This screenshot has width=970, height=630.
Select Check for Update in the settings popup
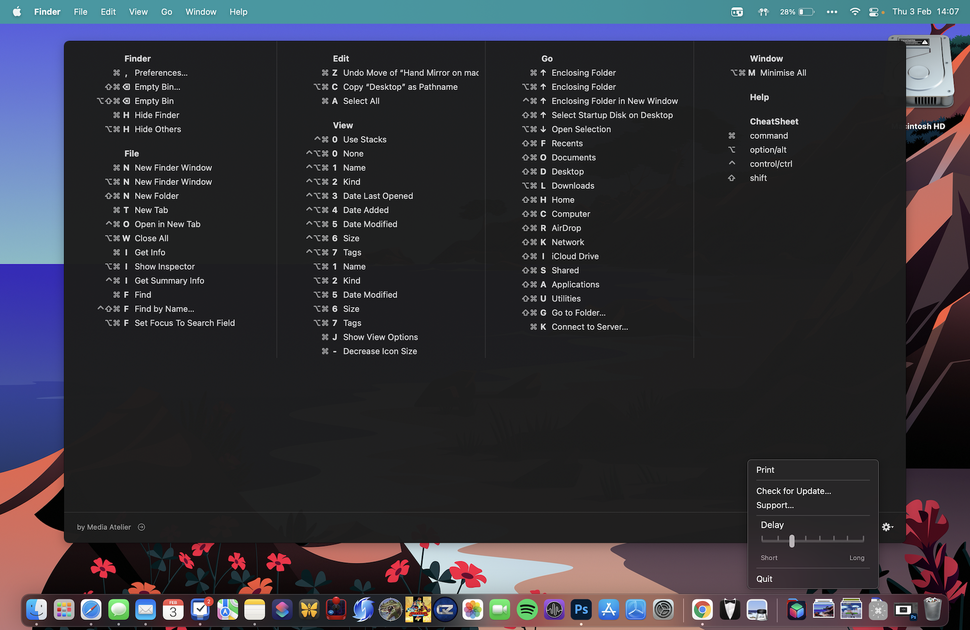[x=796, y=491]
